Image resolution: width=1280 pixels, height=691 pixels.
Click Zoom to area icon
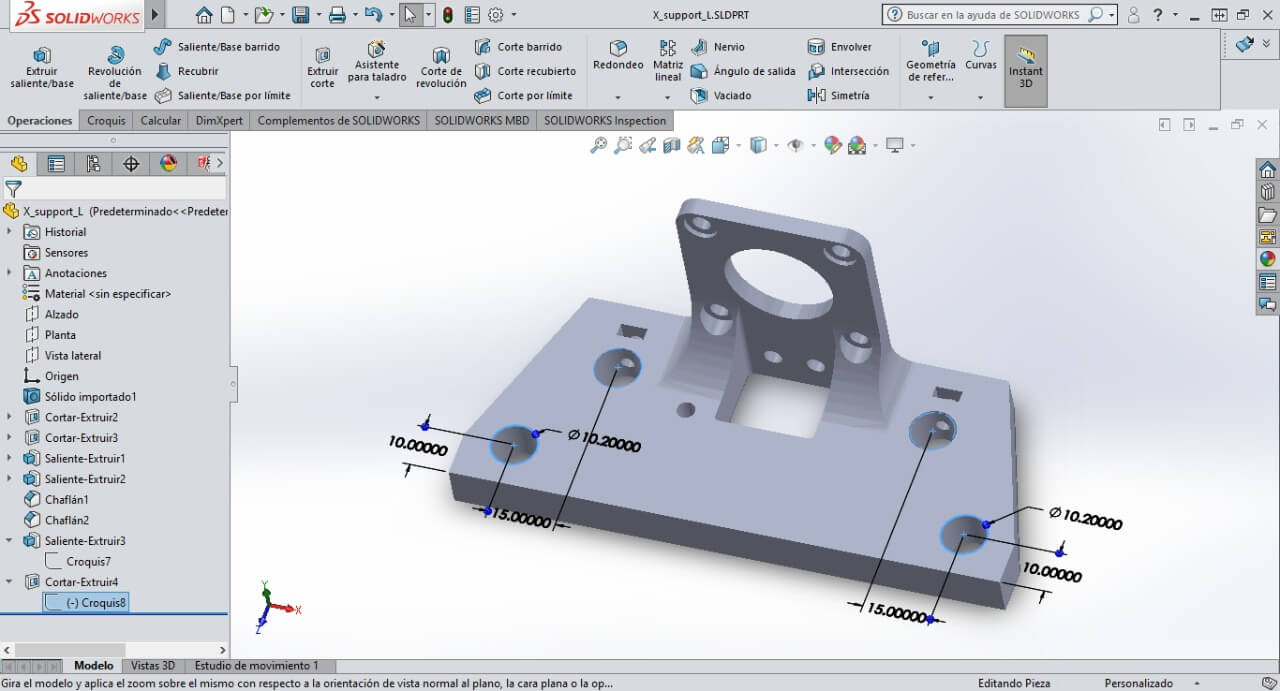(x=623, y=145)
